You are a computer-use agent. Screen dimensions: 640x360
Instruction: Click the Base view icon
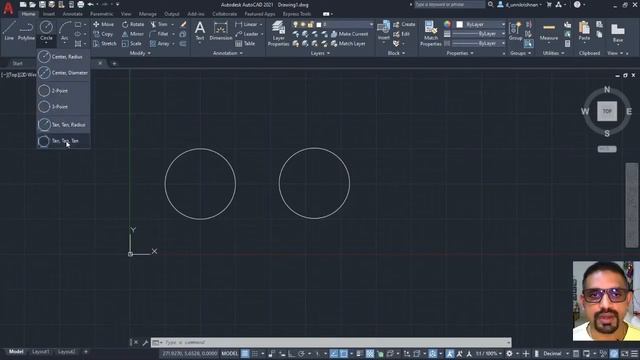pos(618,33)
